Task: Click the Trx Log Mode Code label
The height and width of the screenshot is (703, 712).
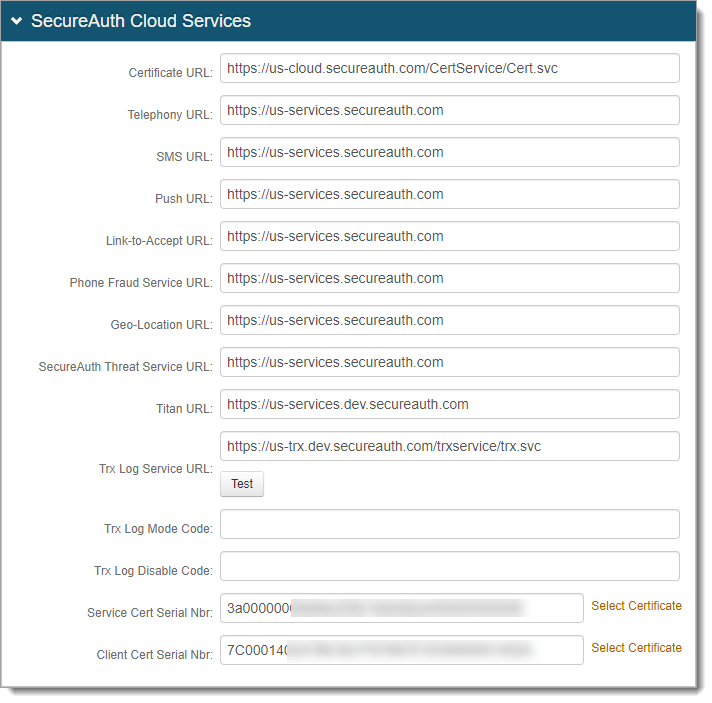Action: coord(158,529)
